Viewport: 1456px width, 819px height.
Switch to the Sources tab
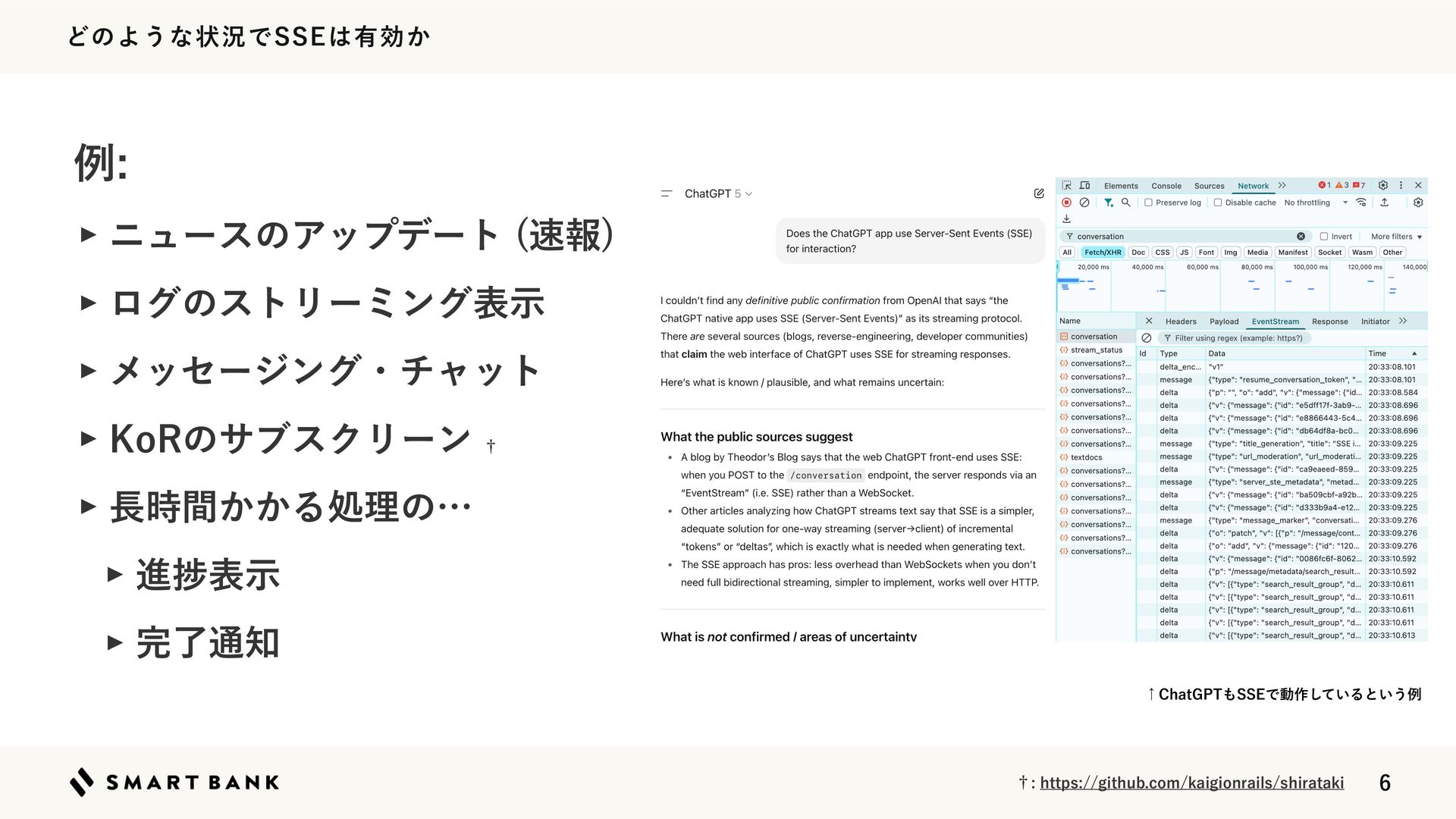tap(1209, 186)
